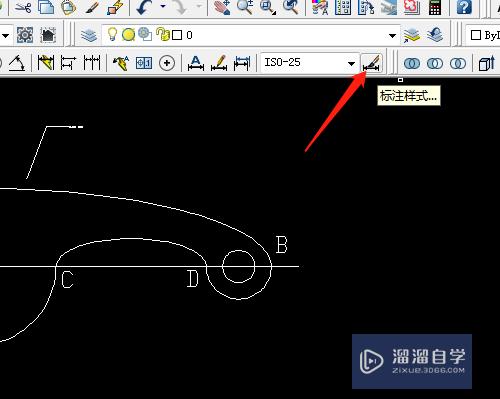Open the Dimension Style manager button
The width and height of the screenshot is (500, 399).
[371, 63]
